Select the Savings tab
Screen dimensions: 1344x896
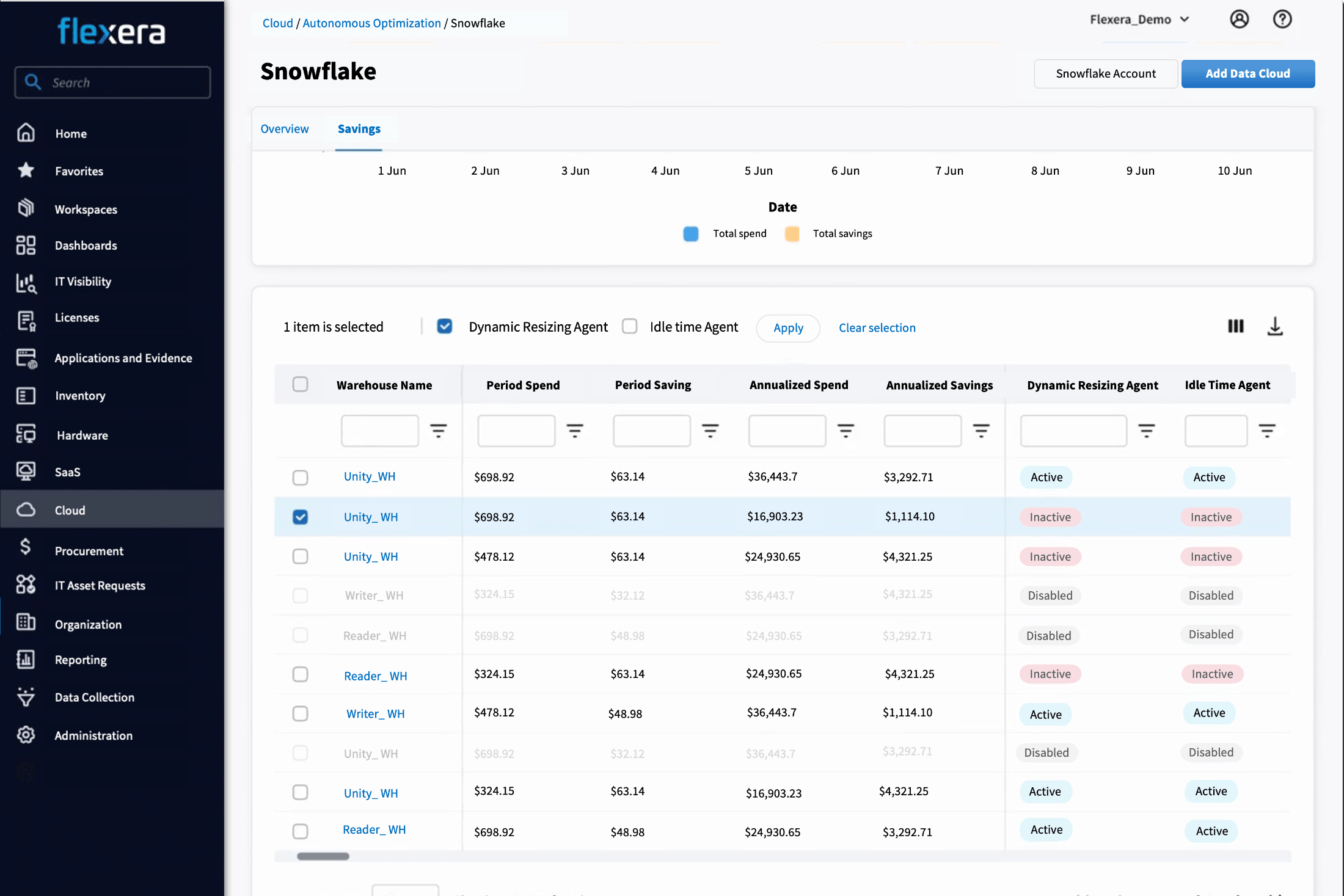pyautogui.click(x=359, y=129)
